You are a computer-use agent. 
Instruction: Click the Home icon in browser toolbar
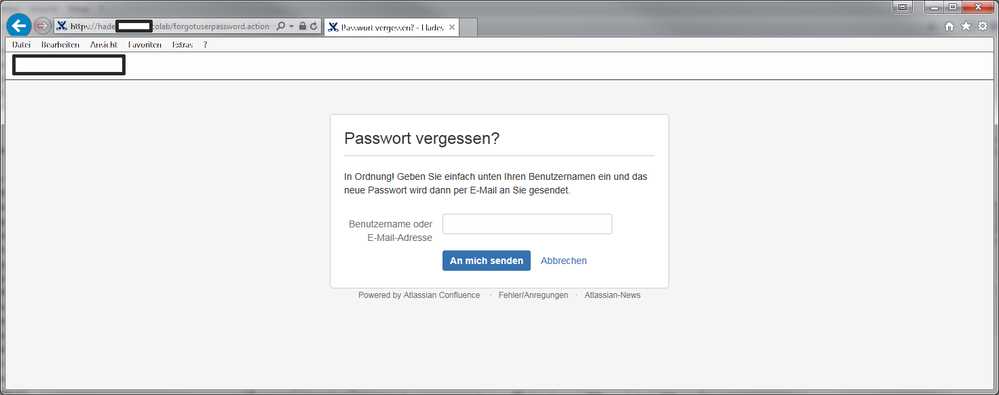coord(949,27)
